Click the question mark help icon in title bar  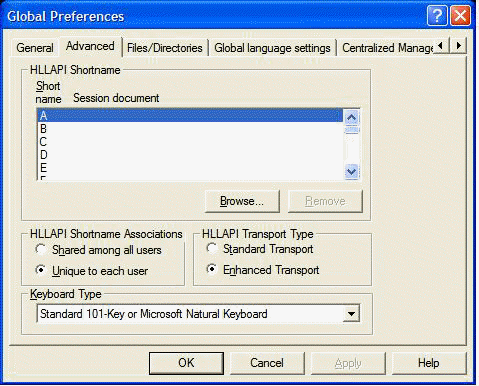coord(437,16)
